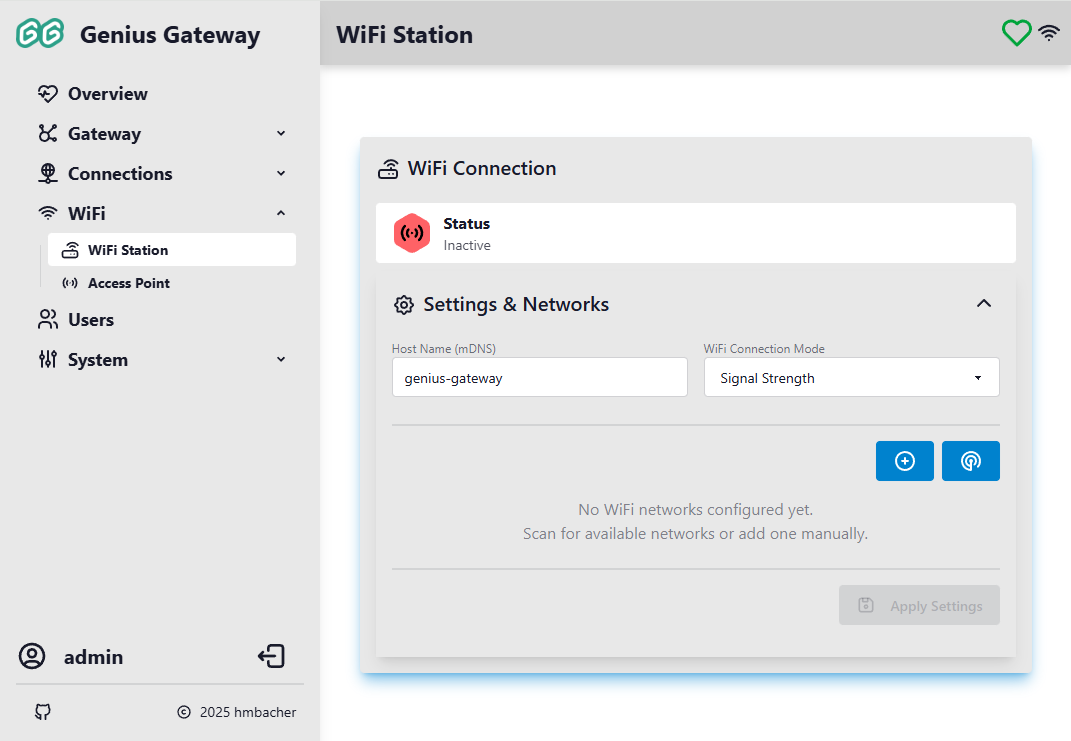Click the WiFi signal icon in header
1071x741 pixels.
tap(1049, 33)
